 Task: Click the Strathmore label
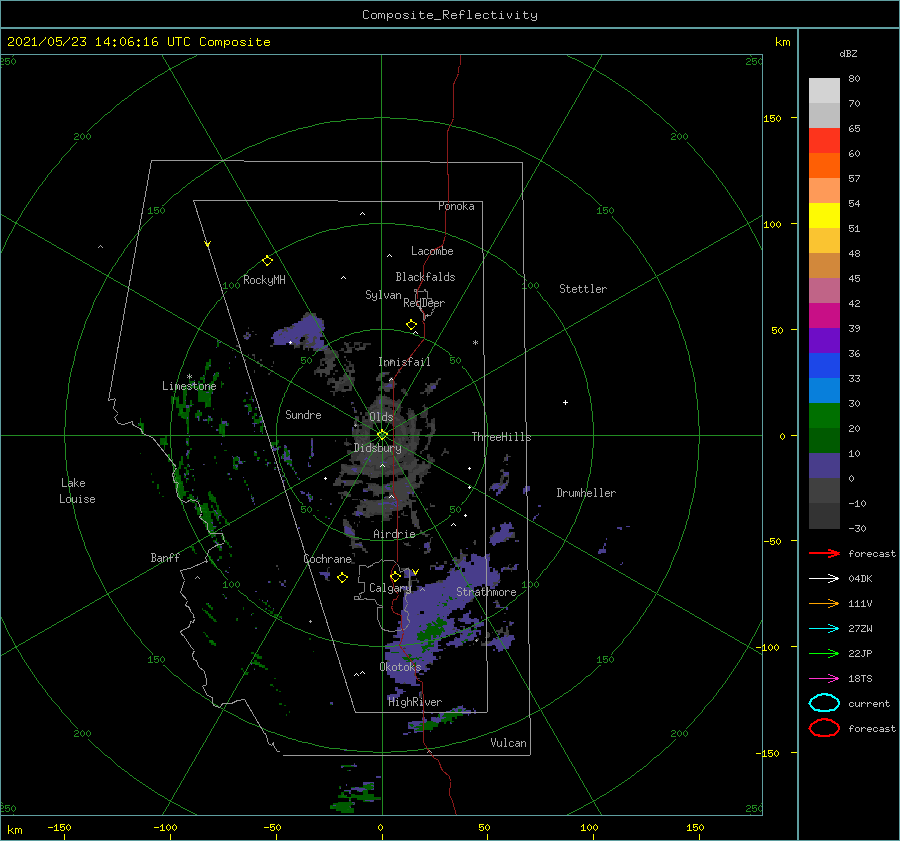[x=486, y=592]
